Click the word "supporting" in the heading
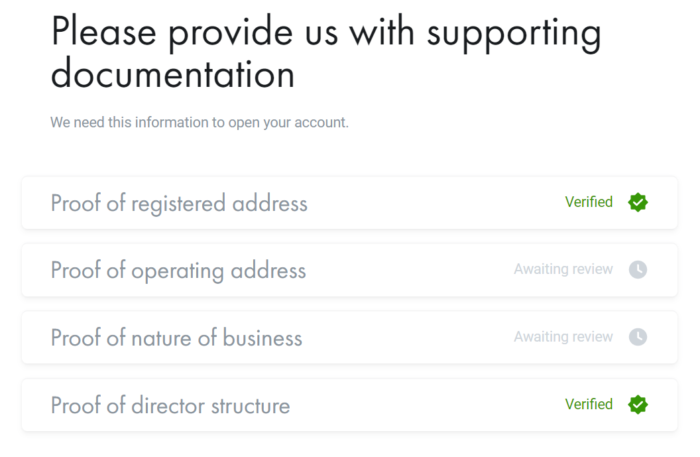The width and height of the screenshot is (700, 457). [514, 35]
